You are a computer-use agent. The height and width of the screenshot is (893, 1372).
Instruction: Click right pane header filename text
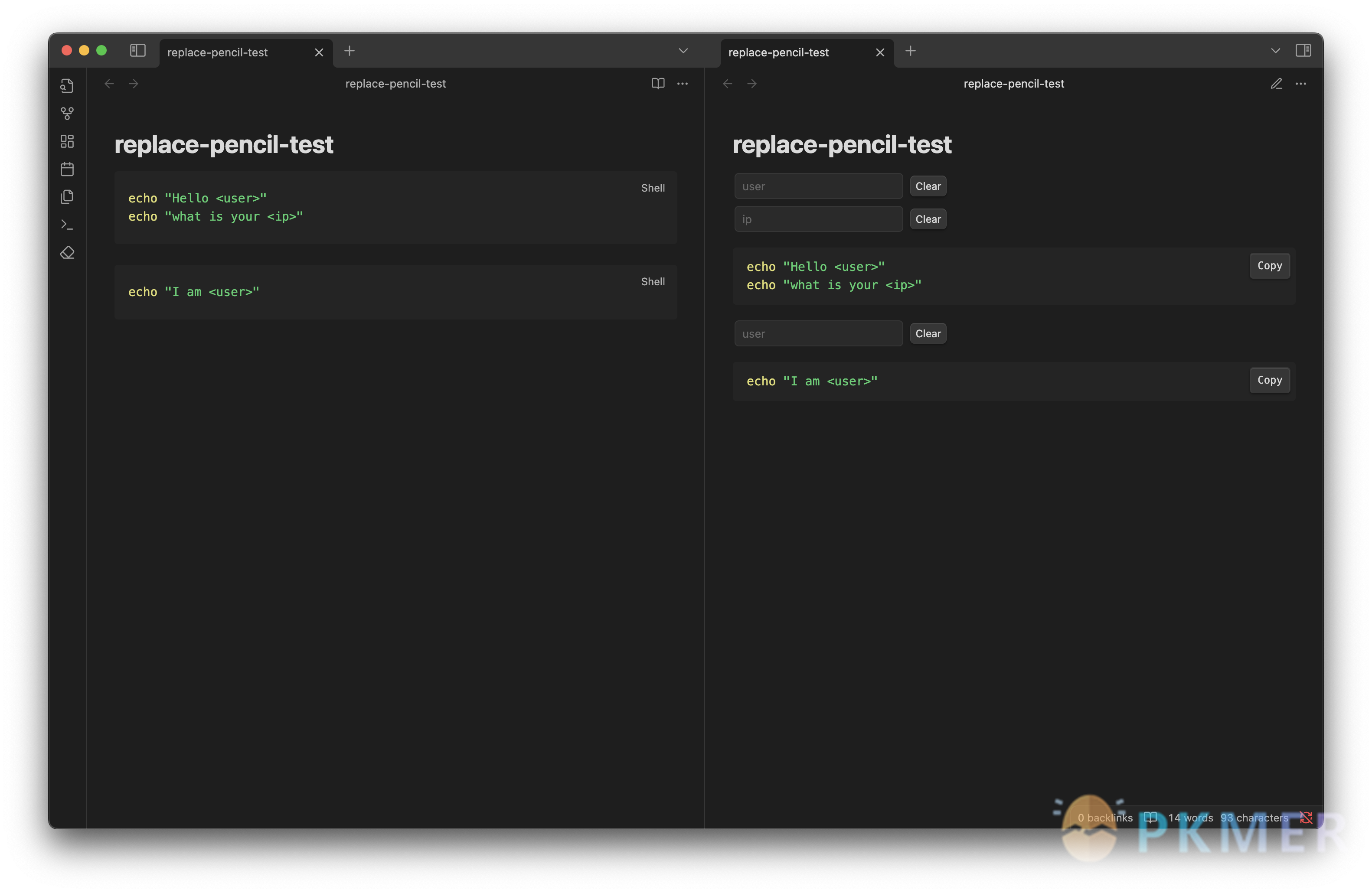(1013, 84)
